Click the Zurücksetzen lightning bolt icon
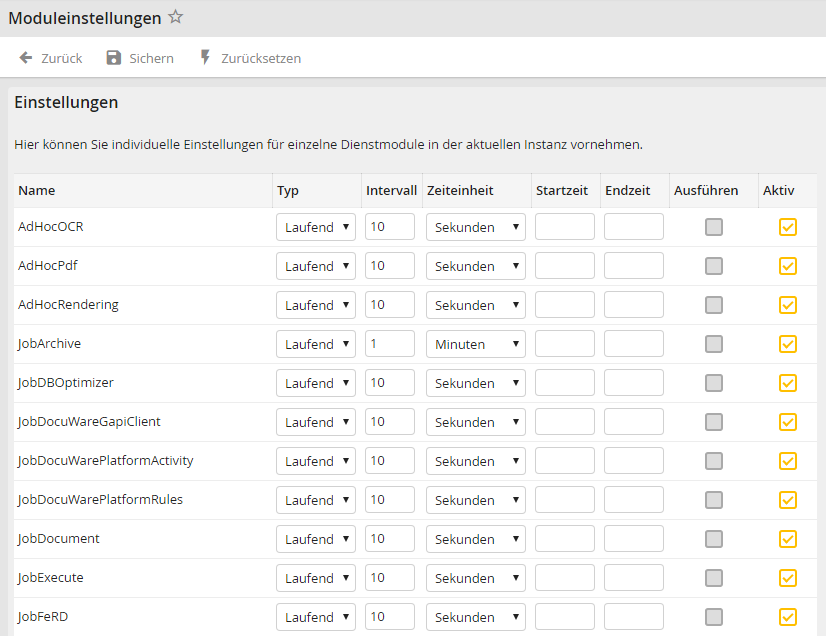The width and height of the screenshot is (826, 636). coord(205,58)
